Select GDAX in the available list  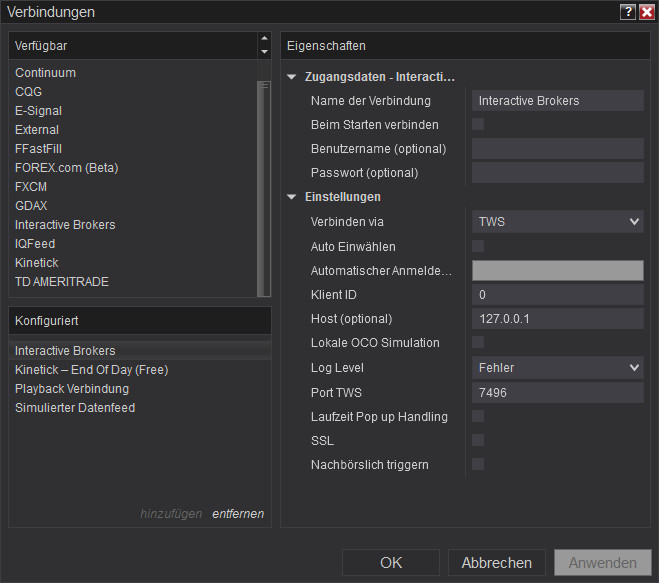click(31, 206)
